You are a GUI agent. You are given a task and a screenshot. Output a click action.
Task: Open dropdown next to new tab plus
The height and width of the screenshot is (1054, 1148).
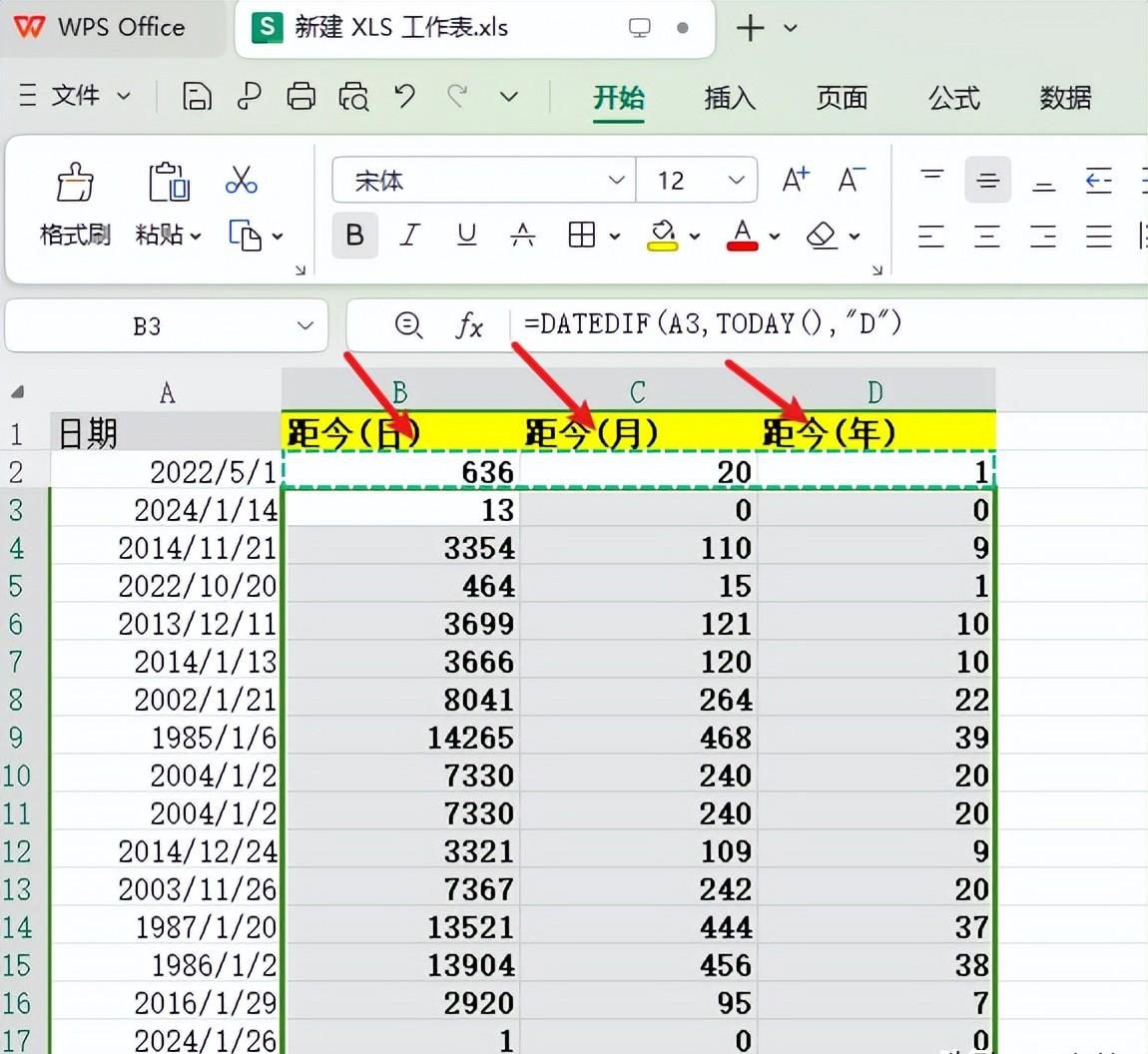tap(790, 28)
